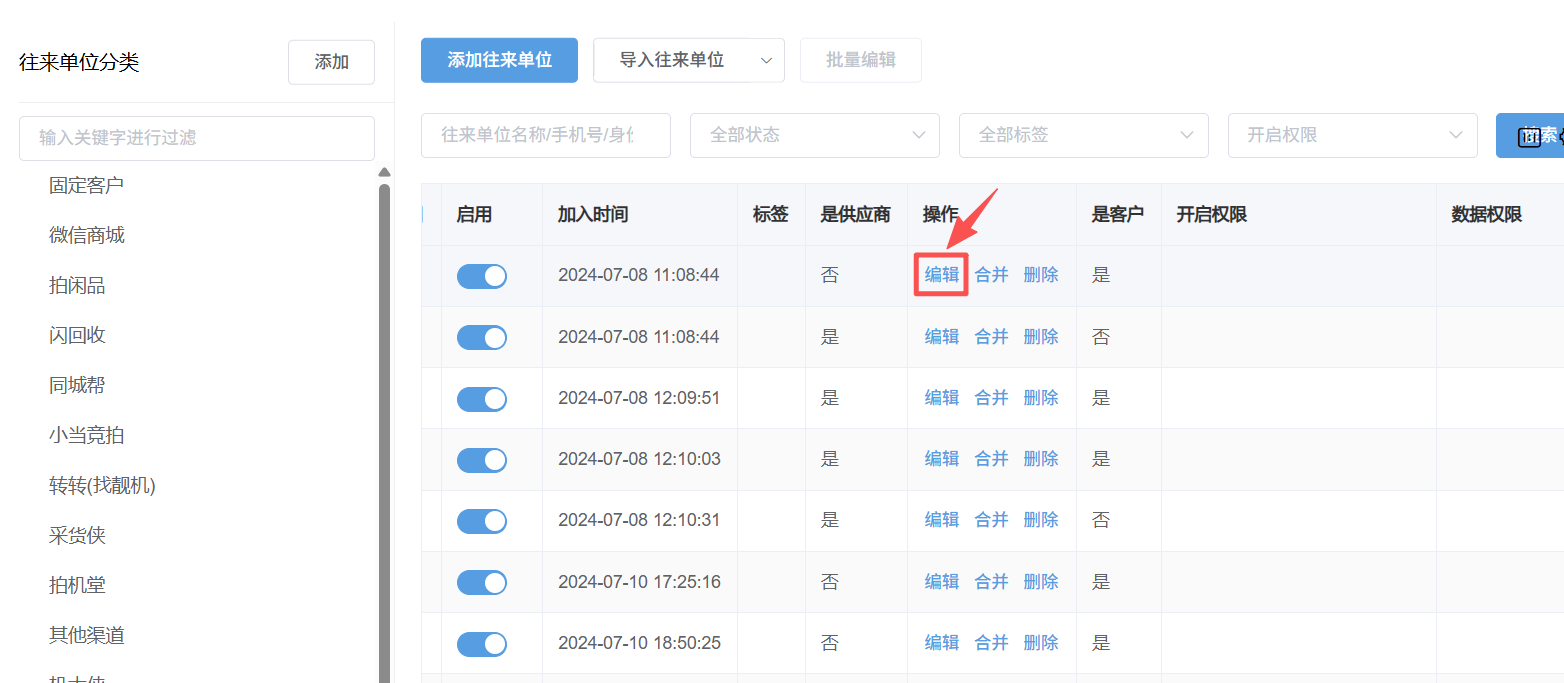Click the red-highlighted 编辑 link
The height and width of the screenshot is (683, 1564).
pos(941,275)
